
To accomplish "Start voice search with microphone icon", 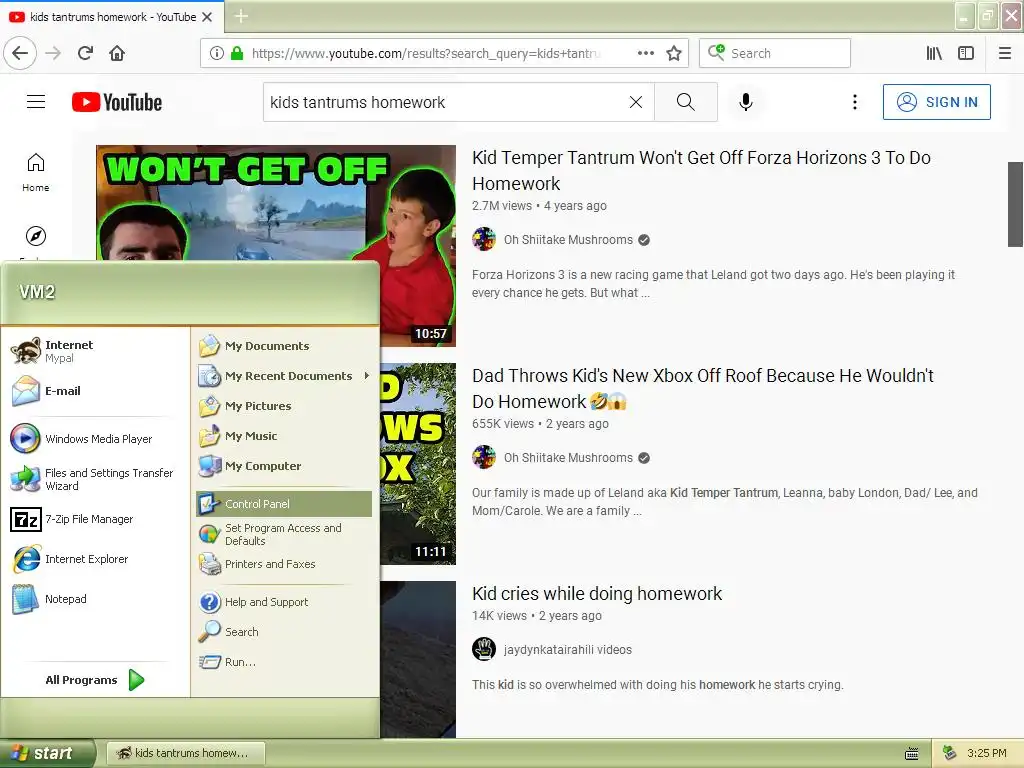I will pos(746,102).
